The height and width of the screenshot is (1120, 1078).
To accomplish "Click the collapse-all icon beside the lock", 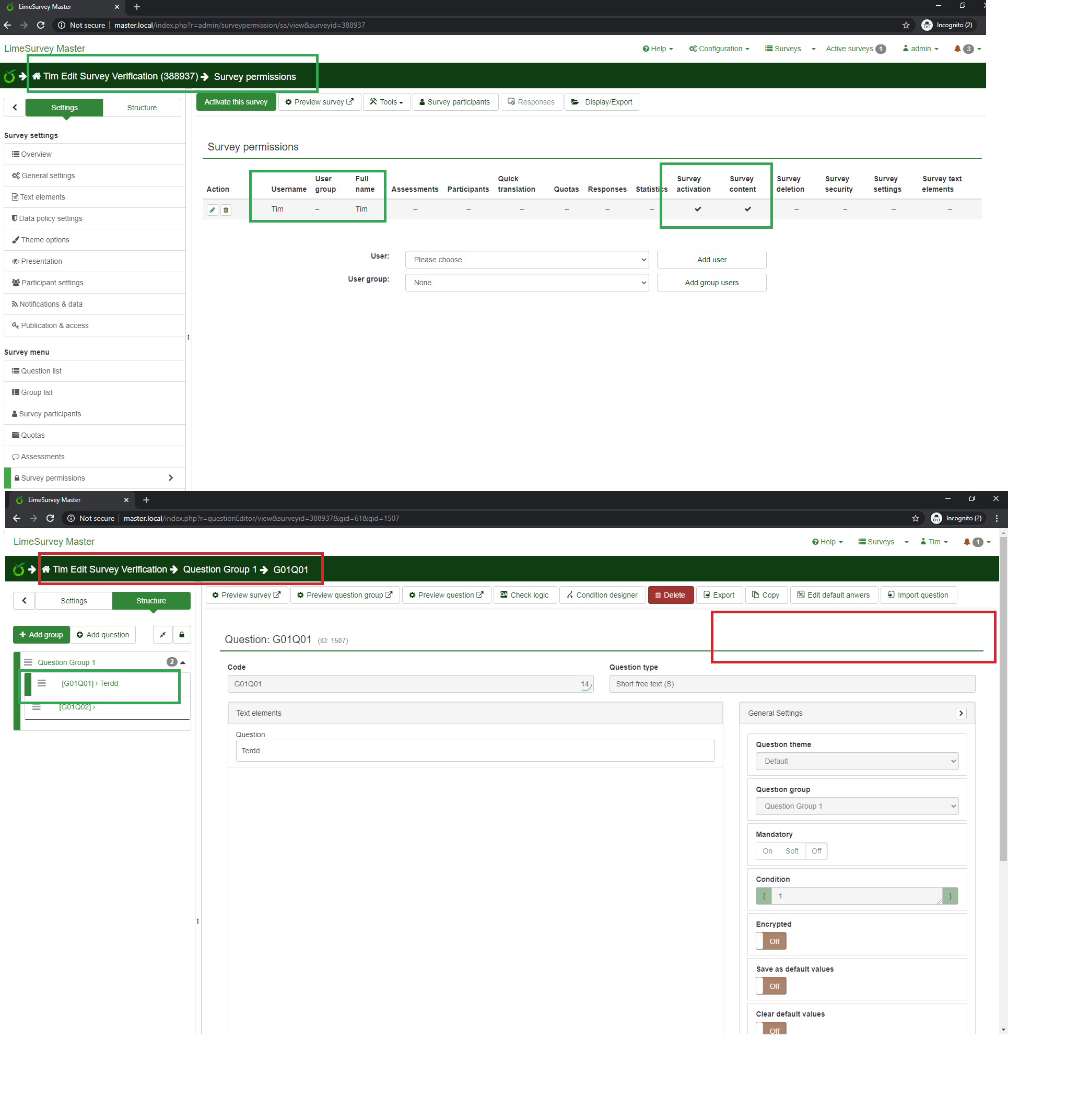I will click(x=163, y=634).
